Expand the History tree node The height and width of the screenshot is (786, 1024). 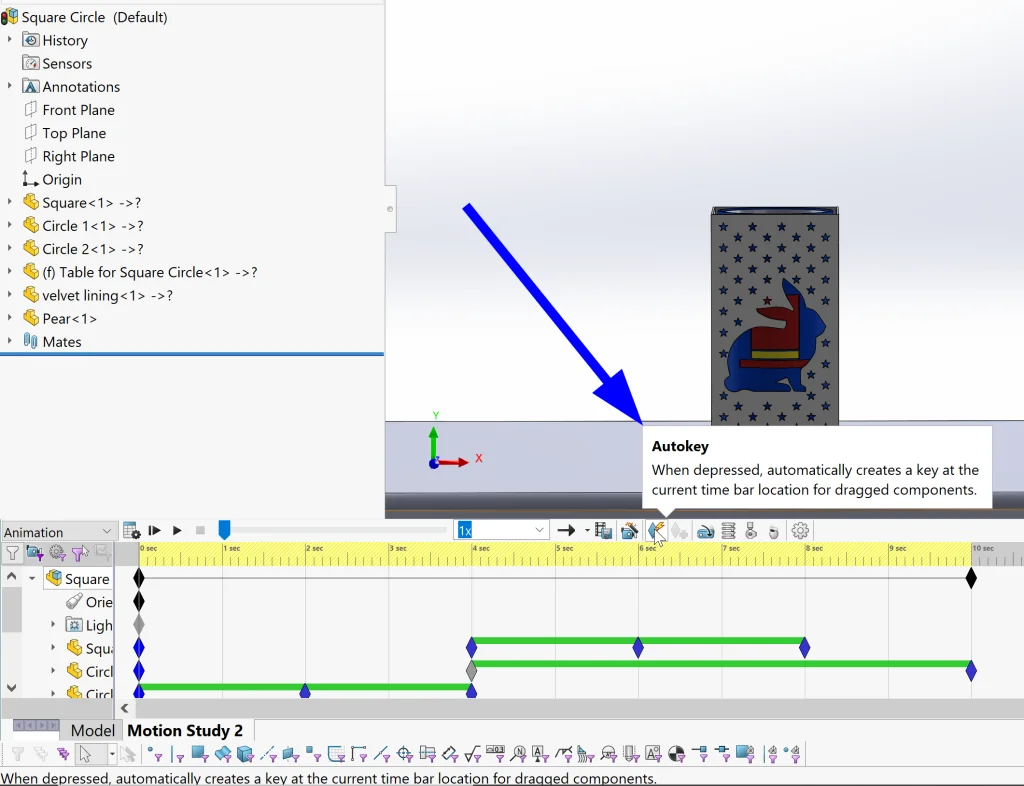pos(9,40)
